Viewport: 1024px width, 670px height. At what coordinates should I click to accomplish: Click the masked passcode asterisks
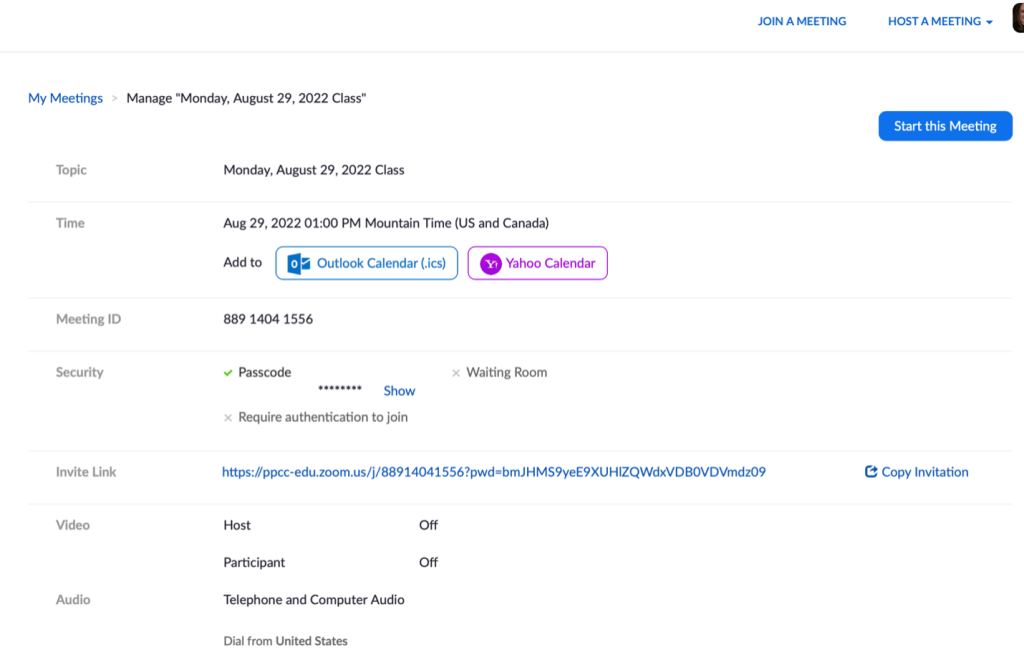click(340, 388)
